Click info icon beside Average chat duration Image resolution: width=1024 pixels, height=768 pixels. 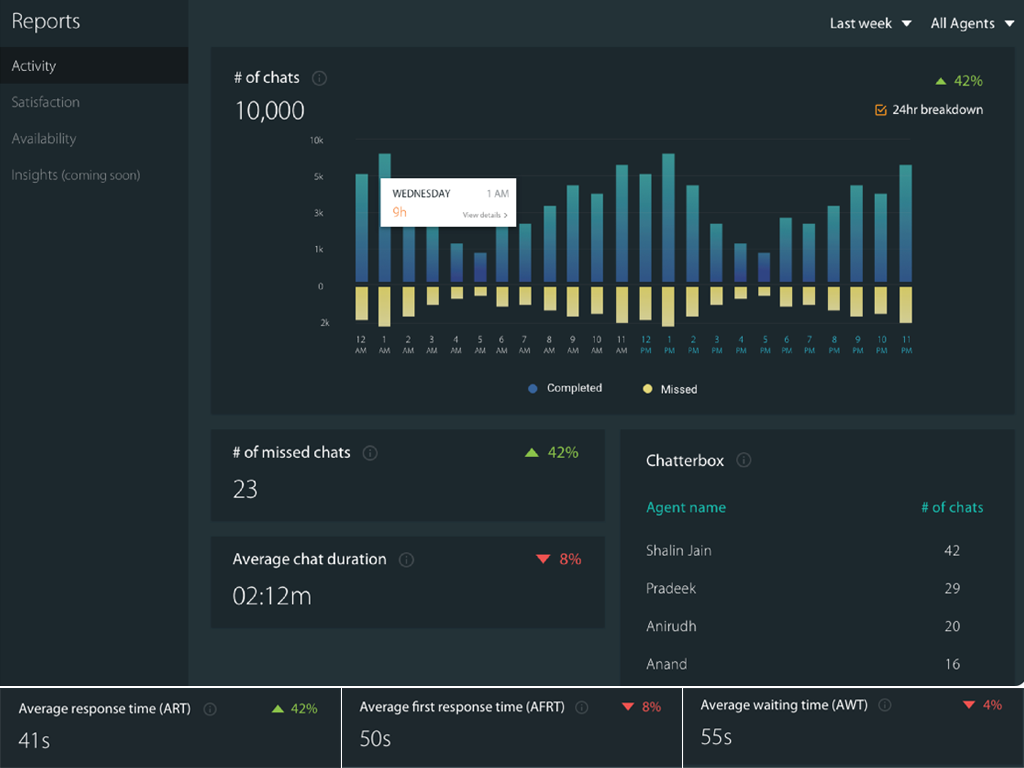point(406,560)
